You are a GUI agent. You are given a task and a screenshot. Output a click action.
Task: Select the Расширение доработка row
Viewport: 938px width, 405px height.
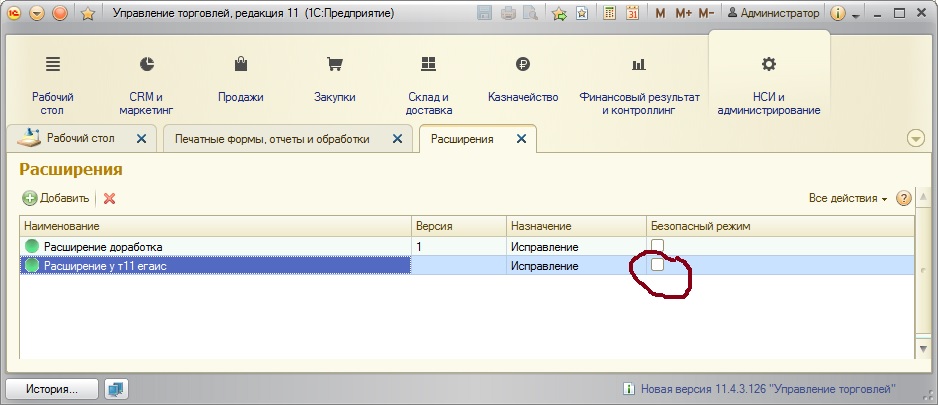[467, 246]
